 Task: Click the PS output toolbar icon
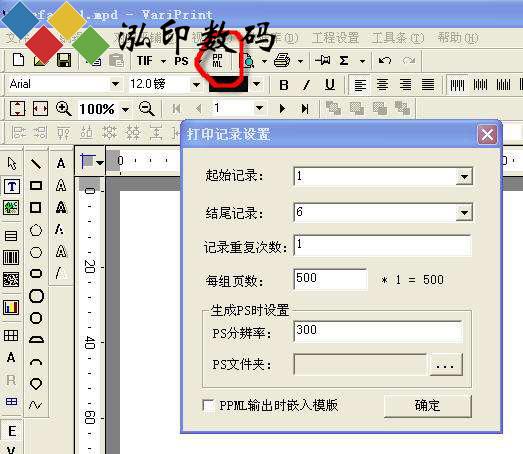(181, 61)
